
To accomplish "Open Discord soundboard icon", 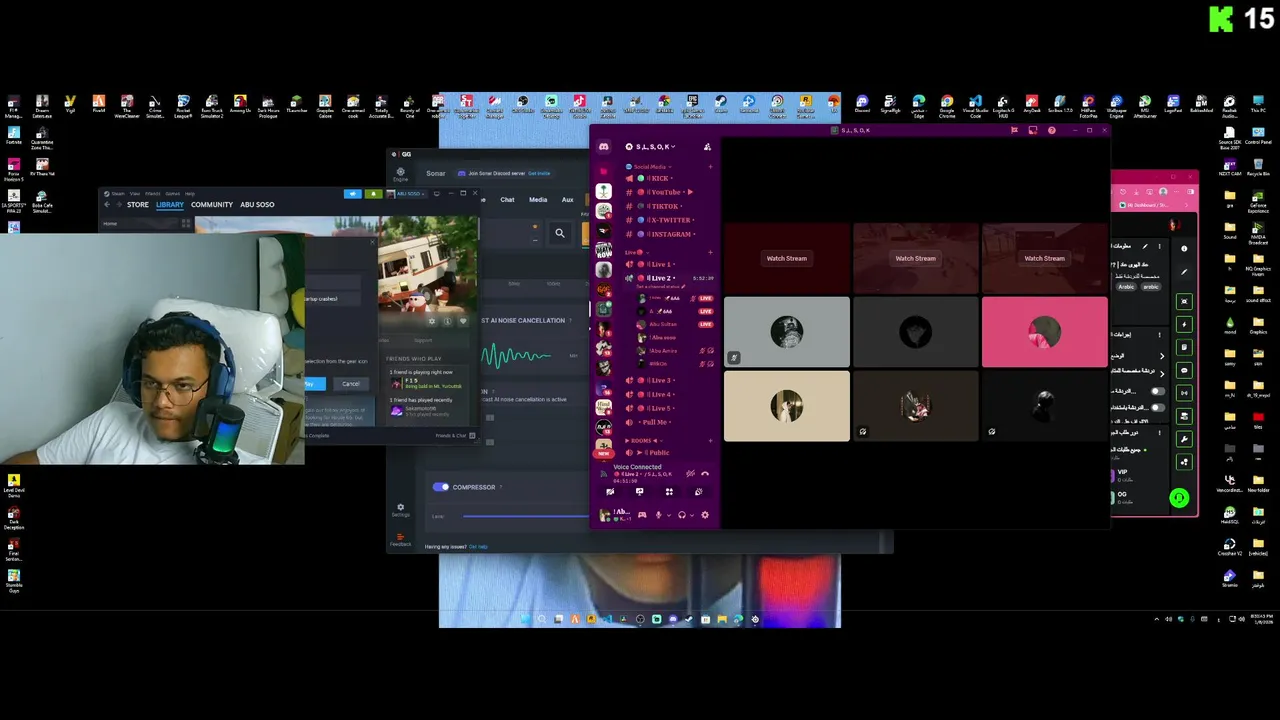I will point(698,492).
